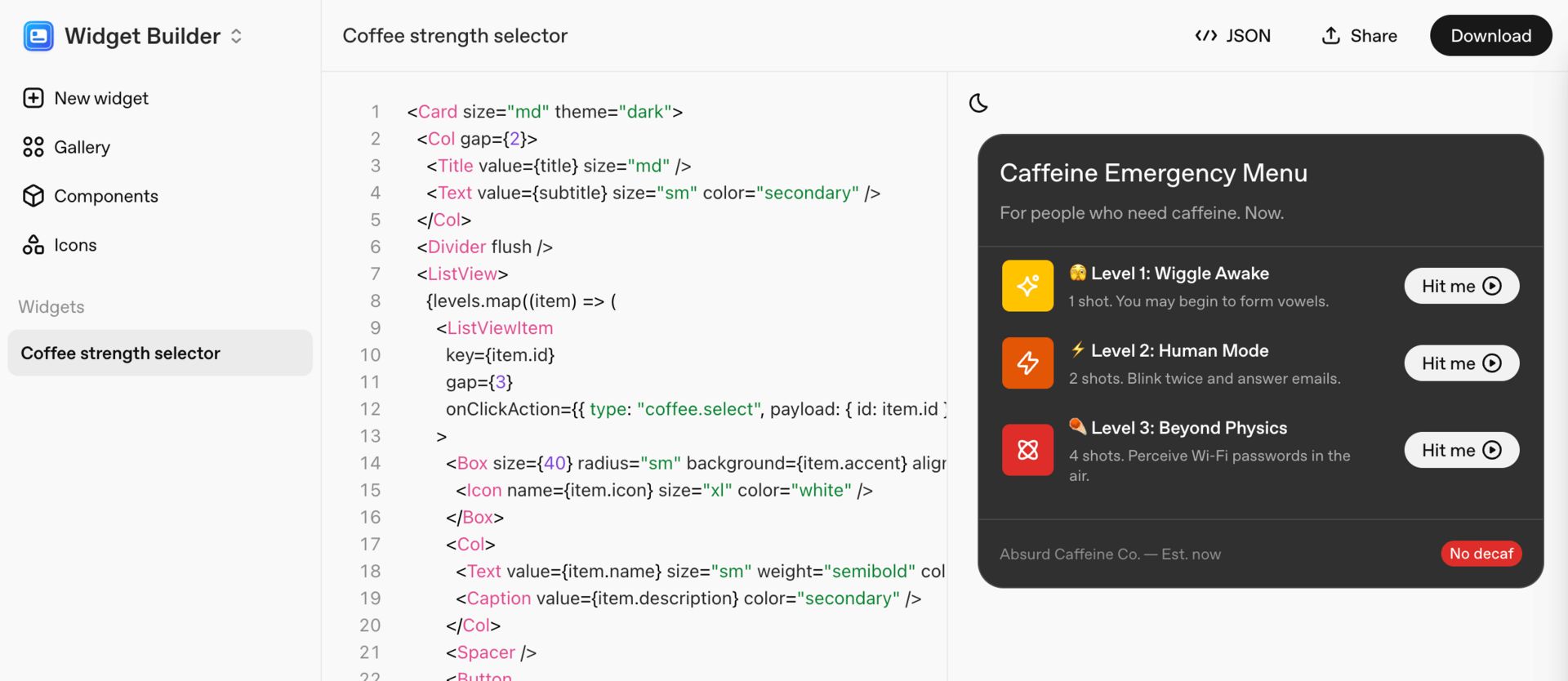Open the Widget Builder switcher chevron
Screen dimensions: 1568x681
[236, 36]
